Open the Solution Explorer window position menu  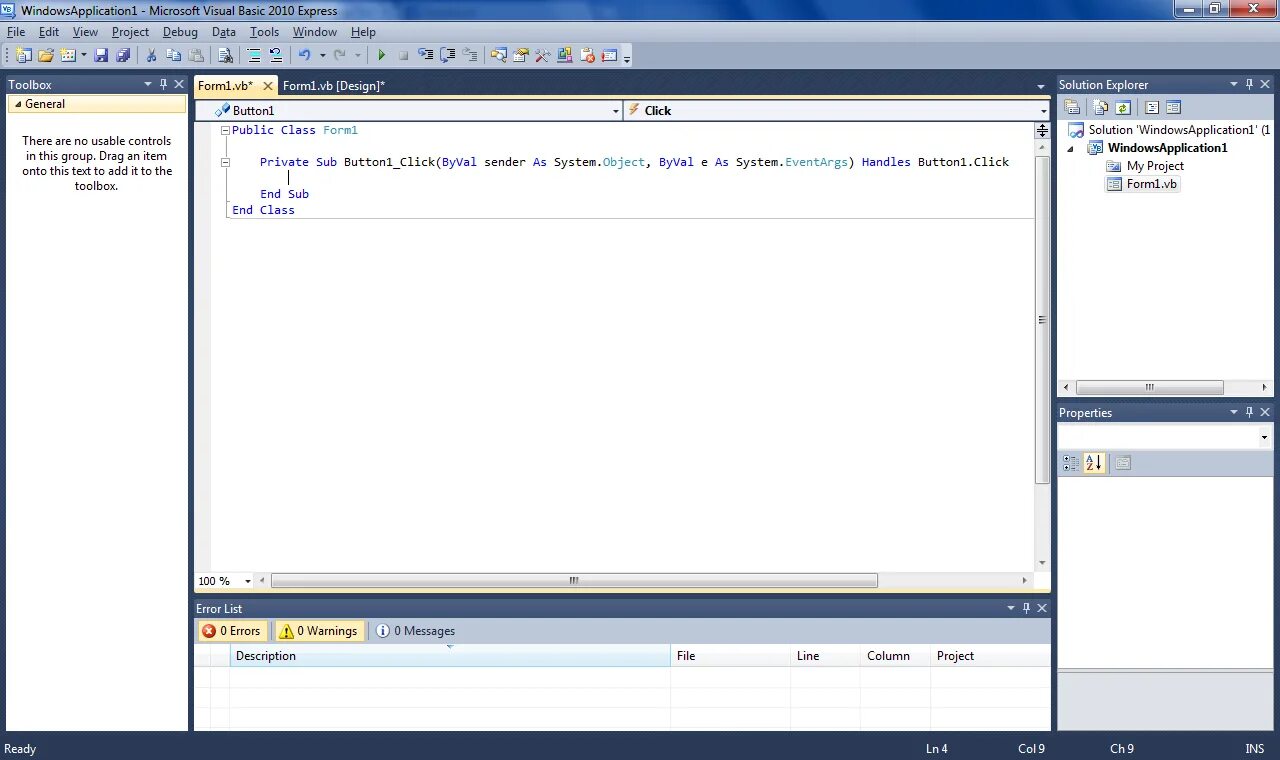[x=1233, y=85]
